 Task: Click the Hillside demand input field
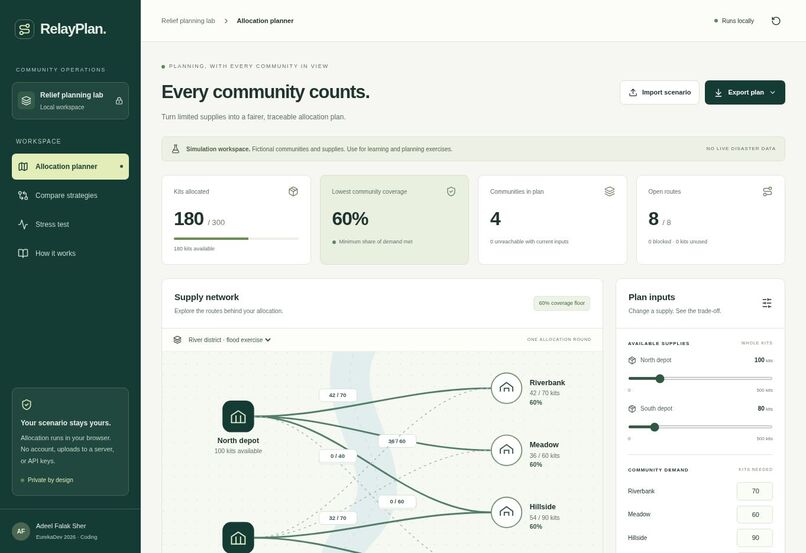pos(755,538)
